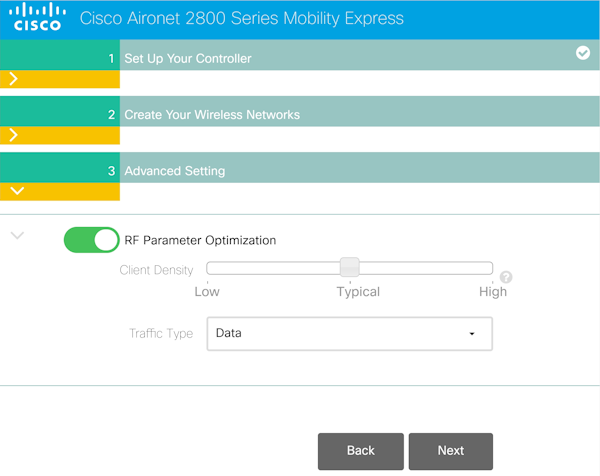Click the Client Density label
Screen dimensions: 600x476
(157, 270)
